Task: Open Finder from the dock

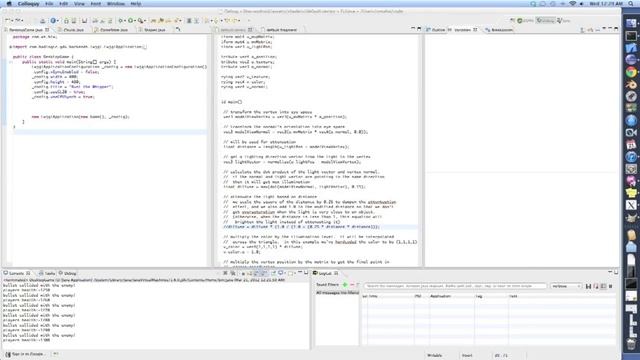Action: coord(631,23)
